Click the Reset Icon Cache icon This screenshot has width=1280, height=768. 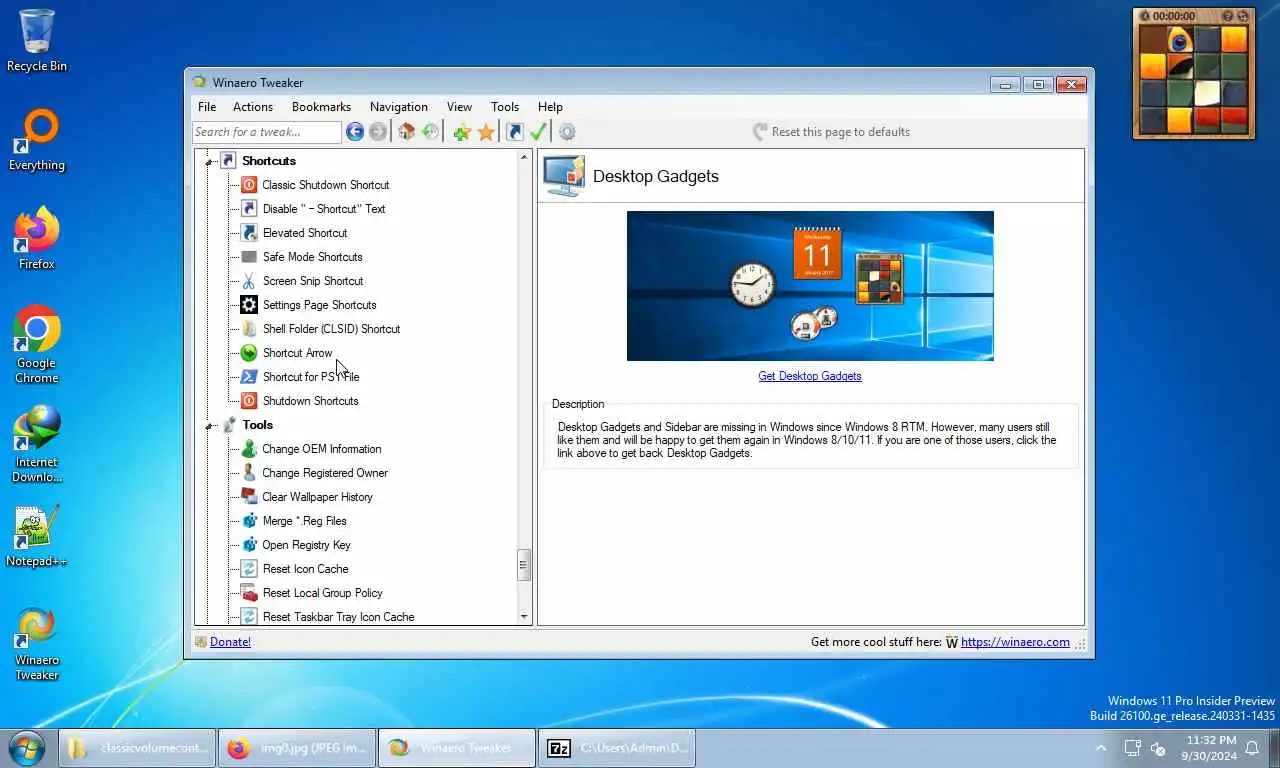(249, 569)
